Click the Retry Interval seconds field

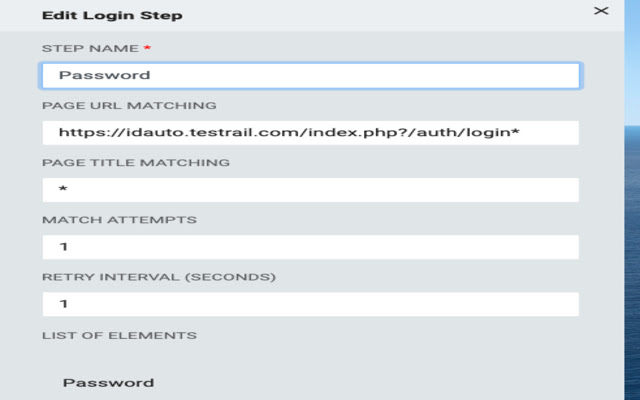pyautogui.click(x=310, y=304)
